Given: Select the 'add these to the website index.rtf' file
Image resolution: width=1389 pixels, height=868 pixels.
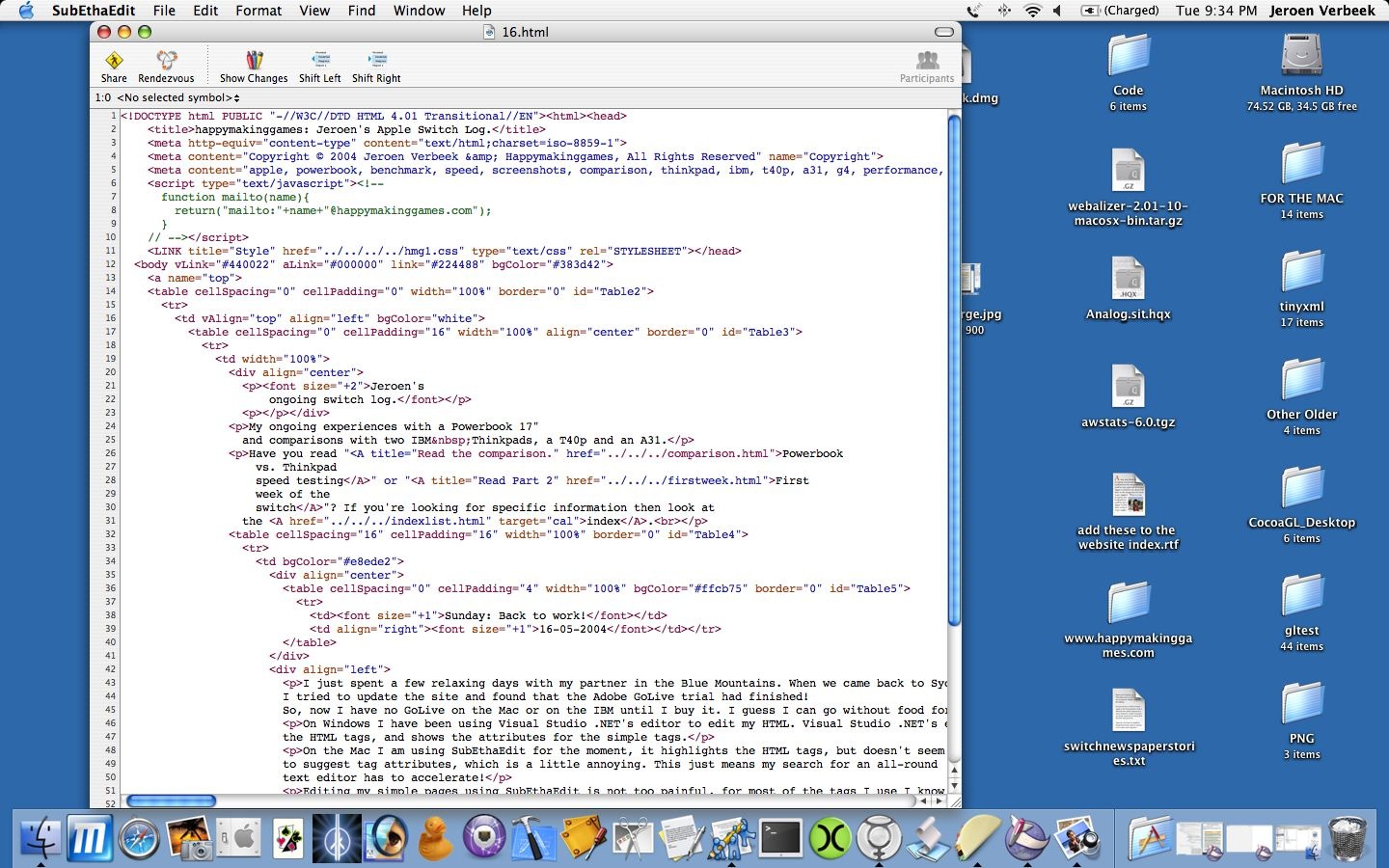Looking at the screenshot, I should [1128, 496].
